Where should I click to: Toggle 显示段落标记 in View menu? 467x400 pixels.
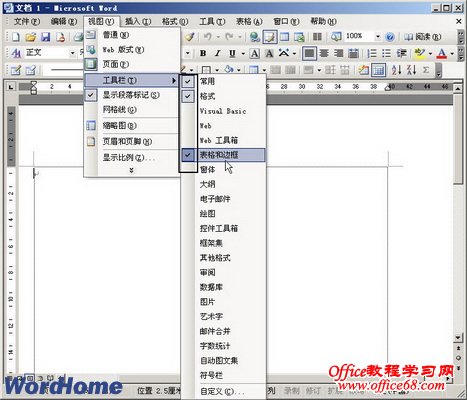(x=131, y=95)
